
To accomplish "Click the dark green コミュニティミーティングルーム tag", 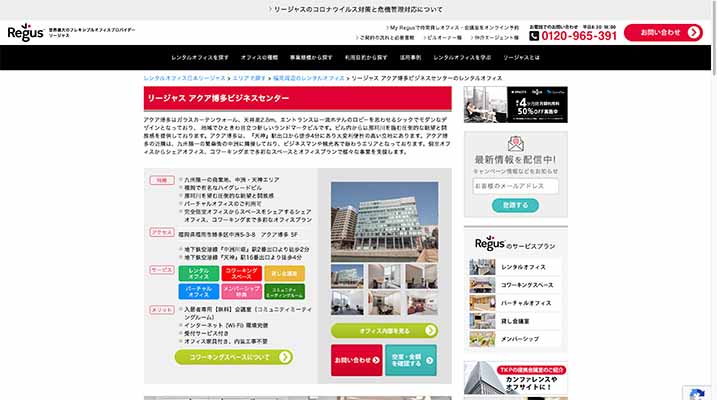I will tap(284, 292).
